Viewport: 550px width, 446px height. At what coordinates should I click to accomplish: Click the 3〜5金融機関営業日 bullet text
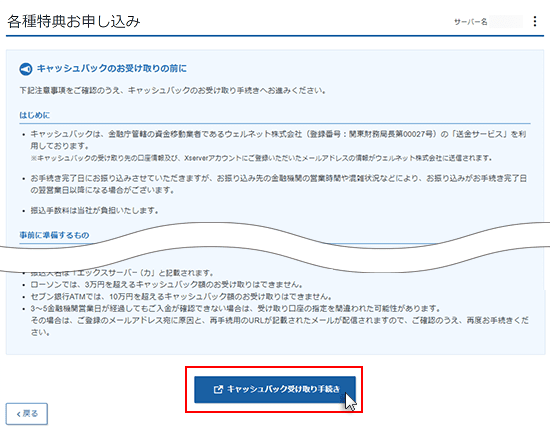tap(279, 320)
